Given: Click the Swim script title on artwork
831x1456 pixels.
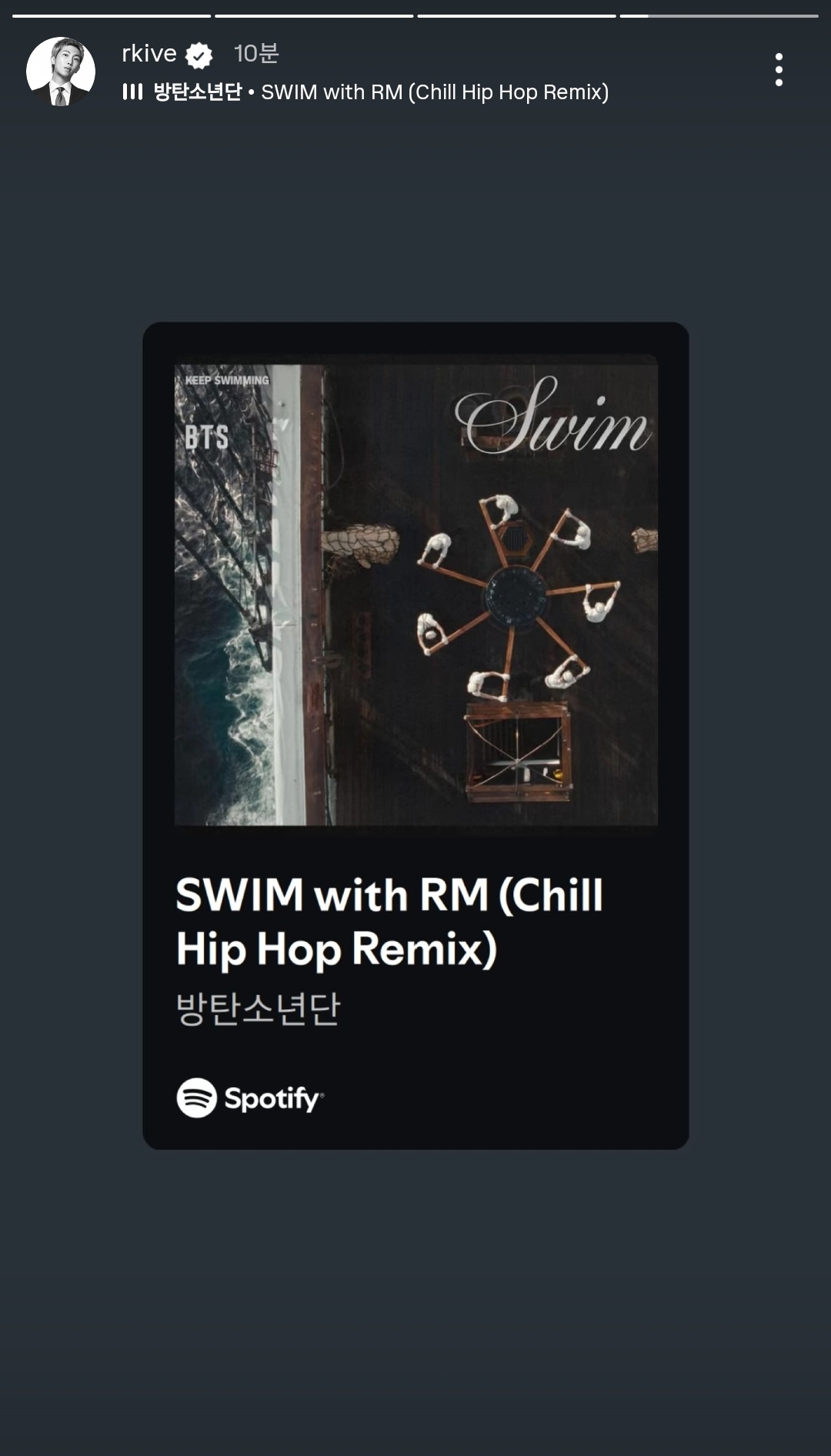Looking at the screenshot, I should click(553, 416).
